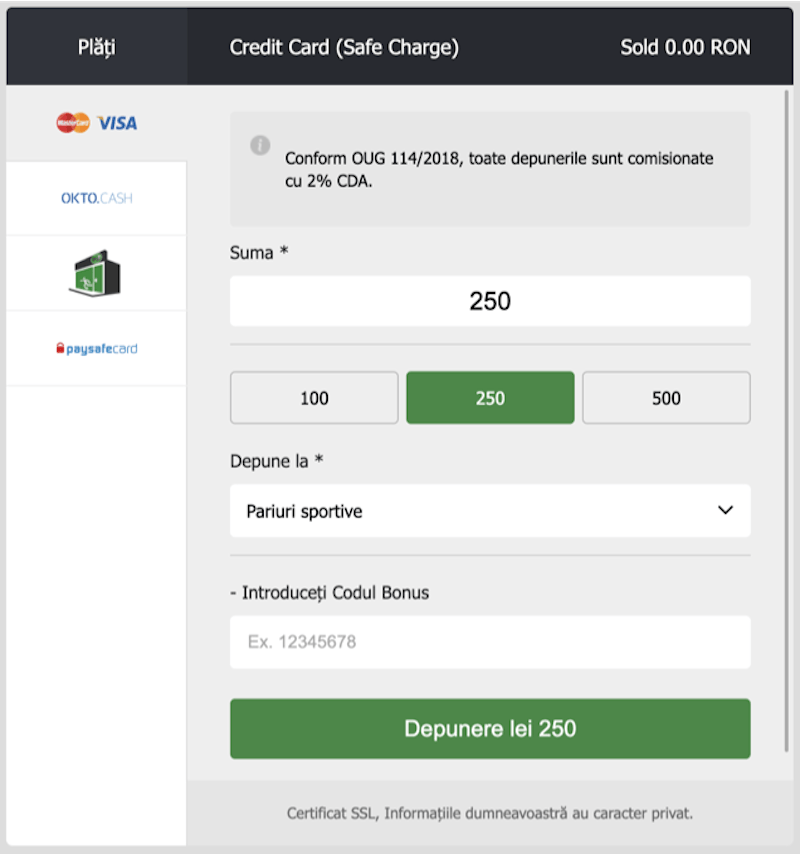Viewport: 800px width, 854px height.
Task: Choose paysafecard as payment method
Action: click(95, 348)
